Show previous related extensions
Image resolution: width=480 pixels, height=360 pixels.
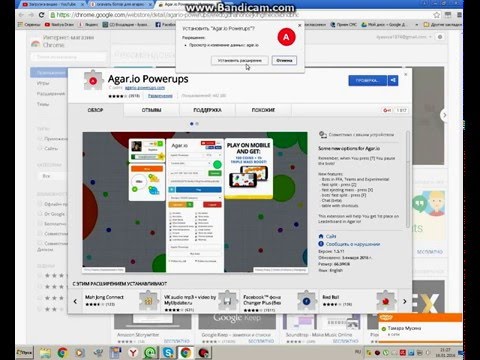click(75, 301)
